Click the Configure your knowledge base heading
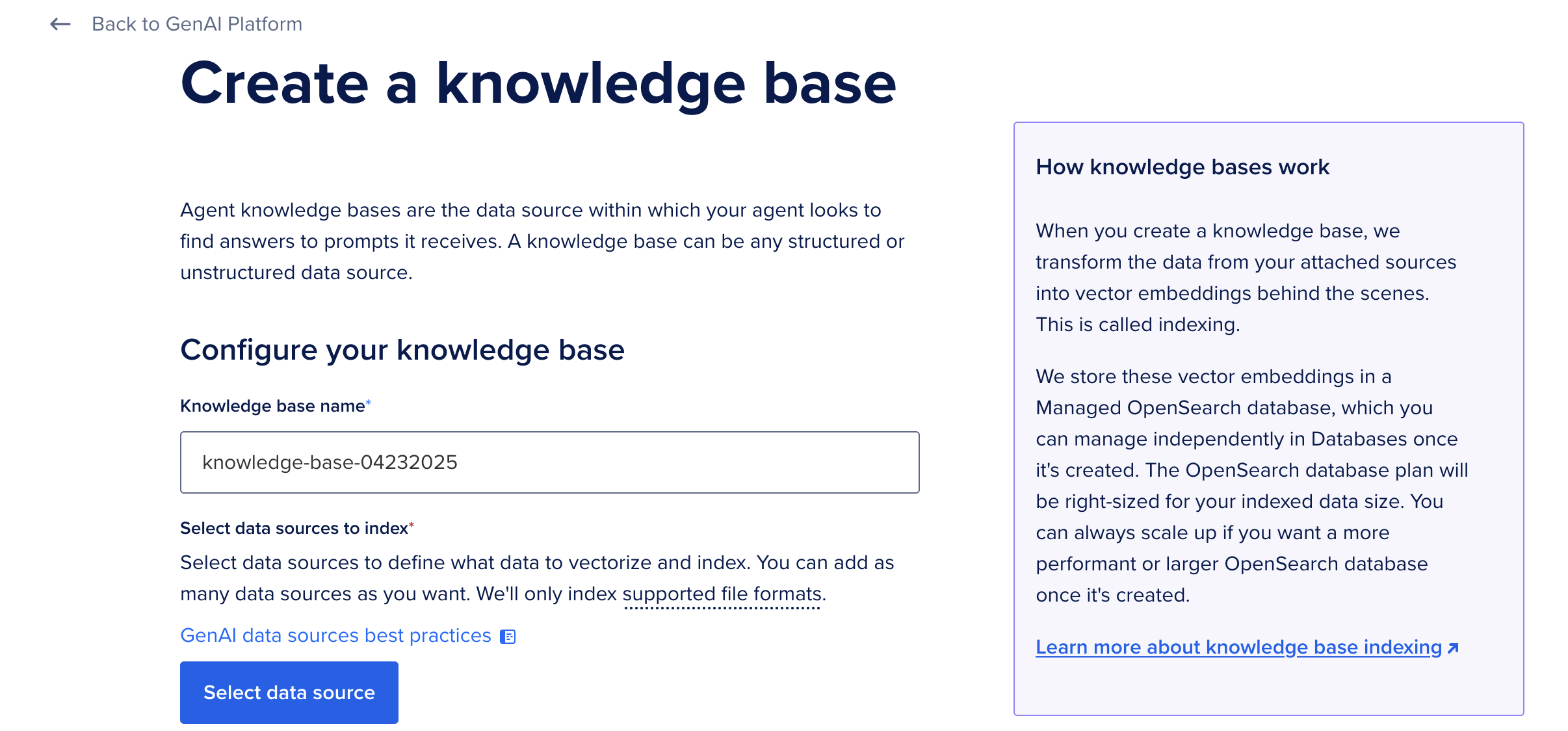 402,350
